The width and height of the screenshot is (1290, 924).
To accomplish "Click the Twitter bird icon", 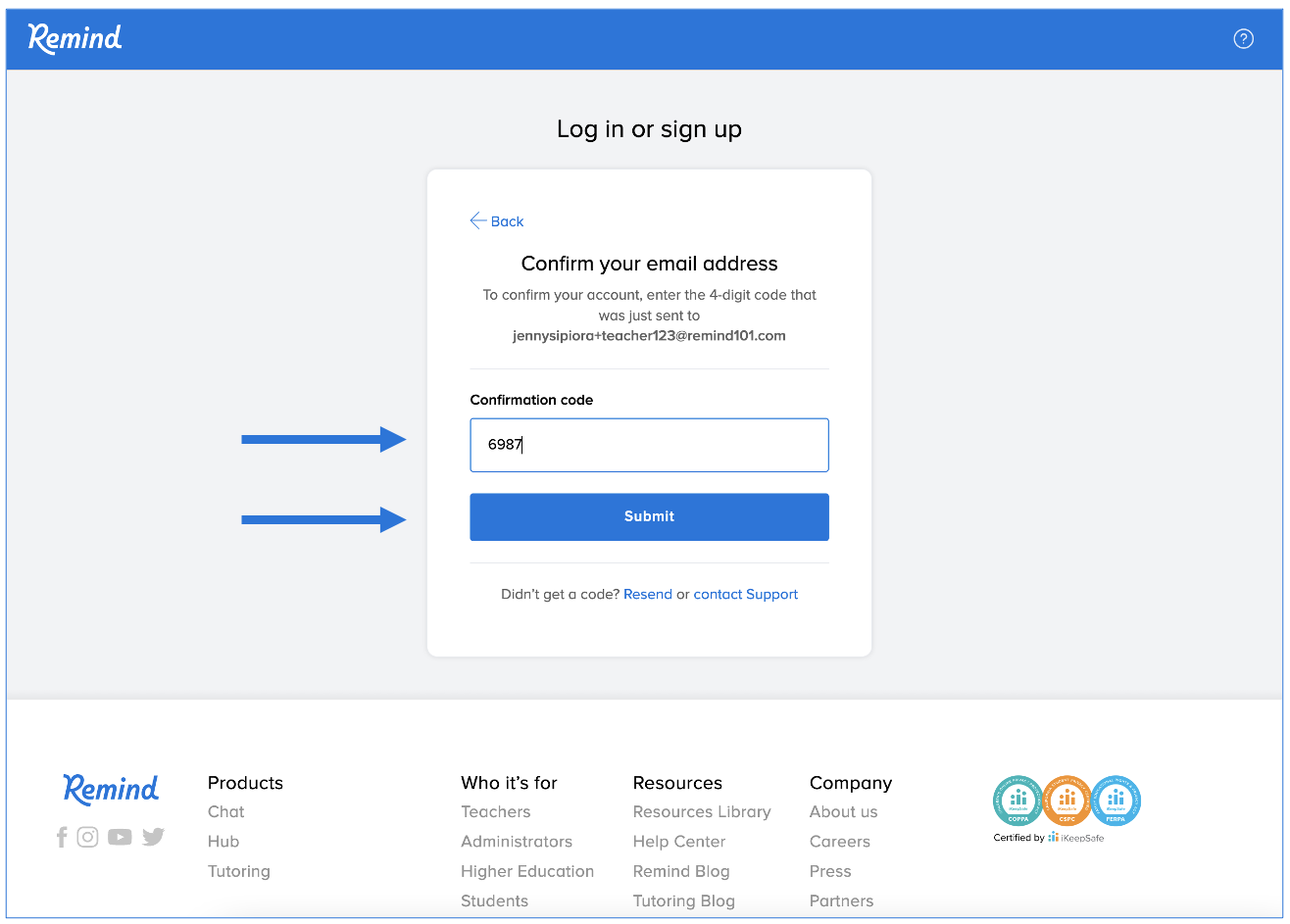I will [x=153, y=837].
